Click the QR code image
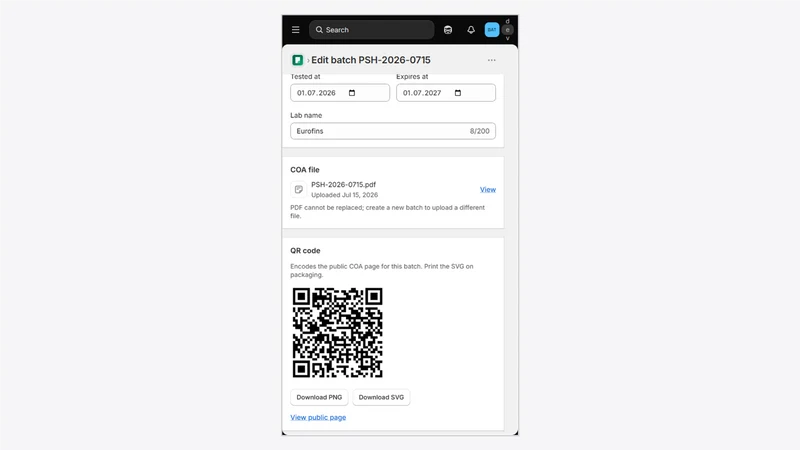800x450 pixels. [x=337, y=333]
